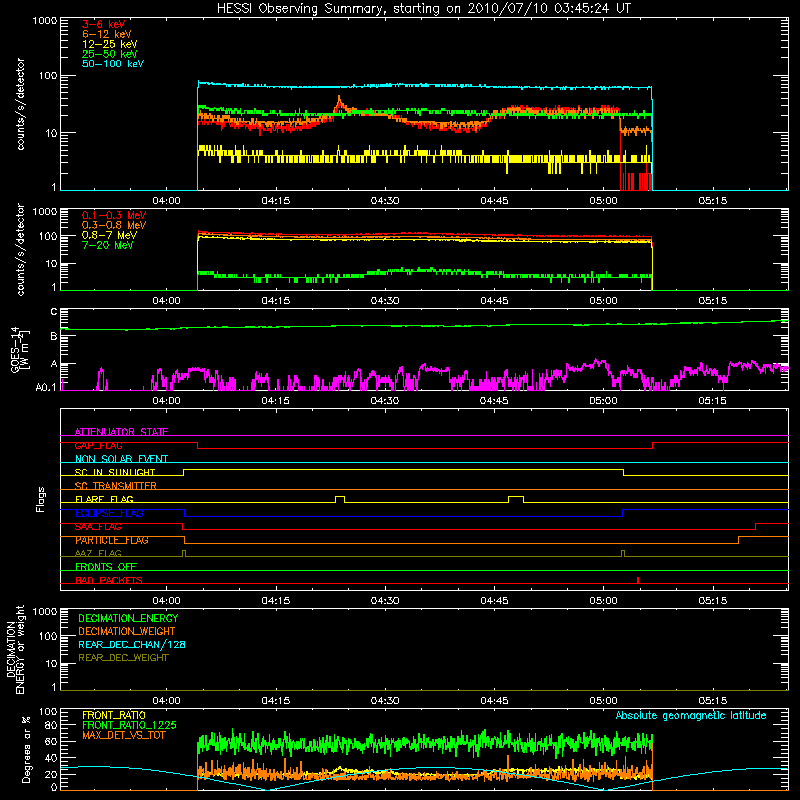This screenshot has width=800, height=800.
Task: Click the MAX_DET_VS_TOT legend label
Action: point(124,735)
